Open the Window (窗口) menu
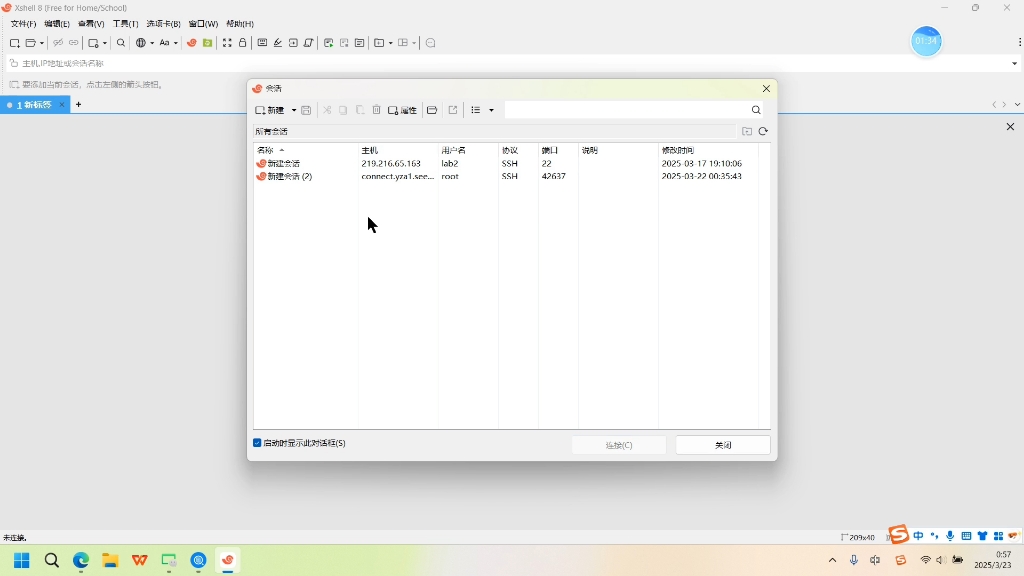Image resolution: width=1024 pixels, height=576 pixels. click(203, 24)
